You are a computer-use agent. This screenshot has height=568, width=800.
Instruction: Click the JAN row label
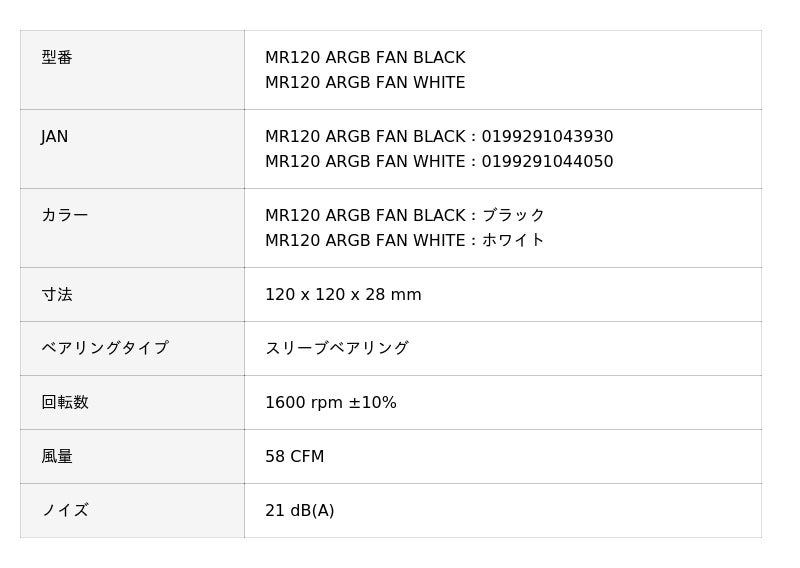pyautogui.click(x=55, y=136)
